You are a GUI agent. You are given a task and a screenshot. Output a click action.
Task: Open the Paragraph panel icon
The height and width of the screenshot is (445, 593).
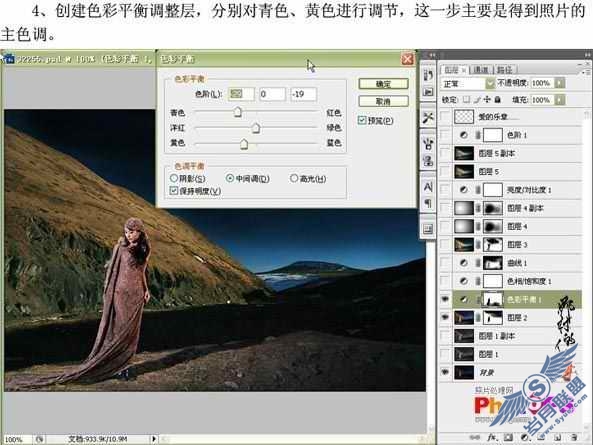(x=428, y=203)
